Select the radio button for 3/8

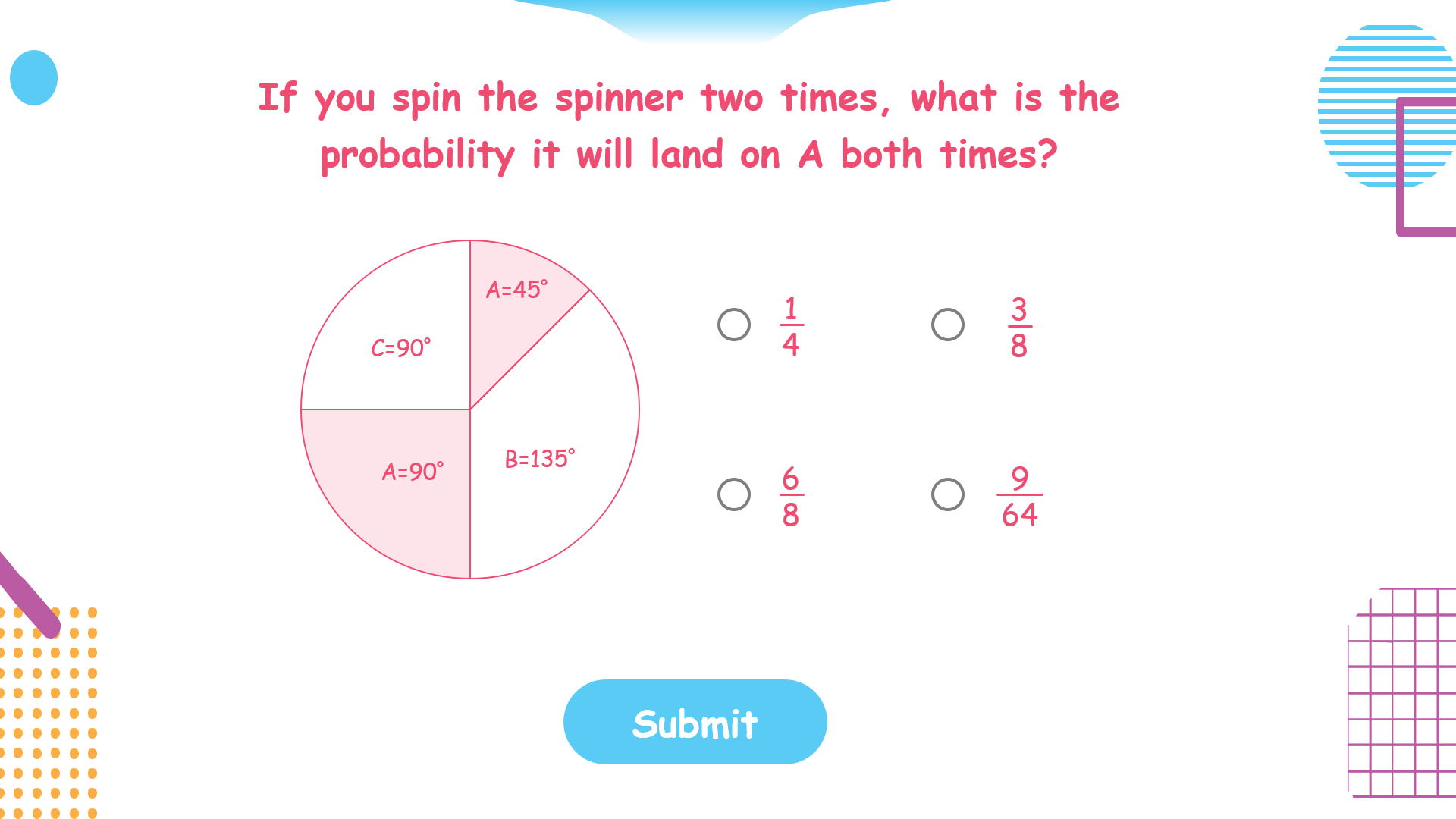[947, 325]
